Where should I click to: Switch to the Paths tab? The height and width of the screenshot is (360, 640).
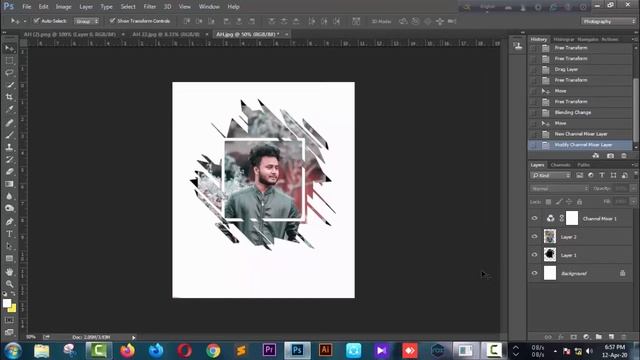tap(584, 165)
